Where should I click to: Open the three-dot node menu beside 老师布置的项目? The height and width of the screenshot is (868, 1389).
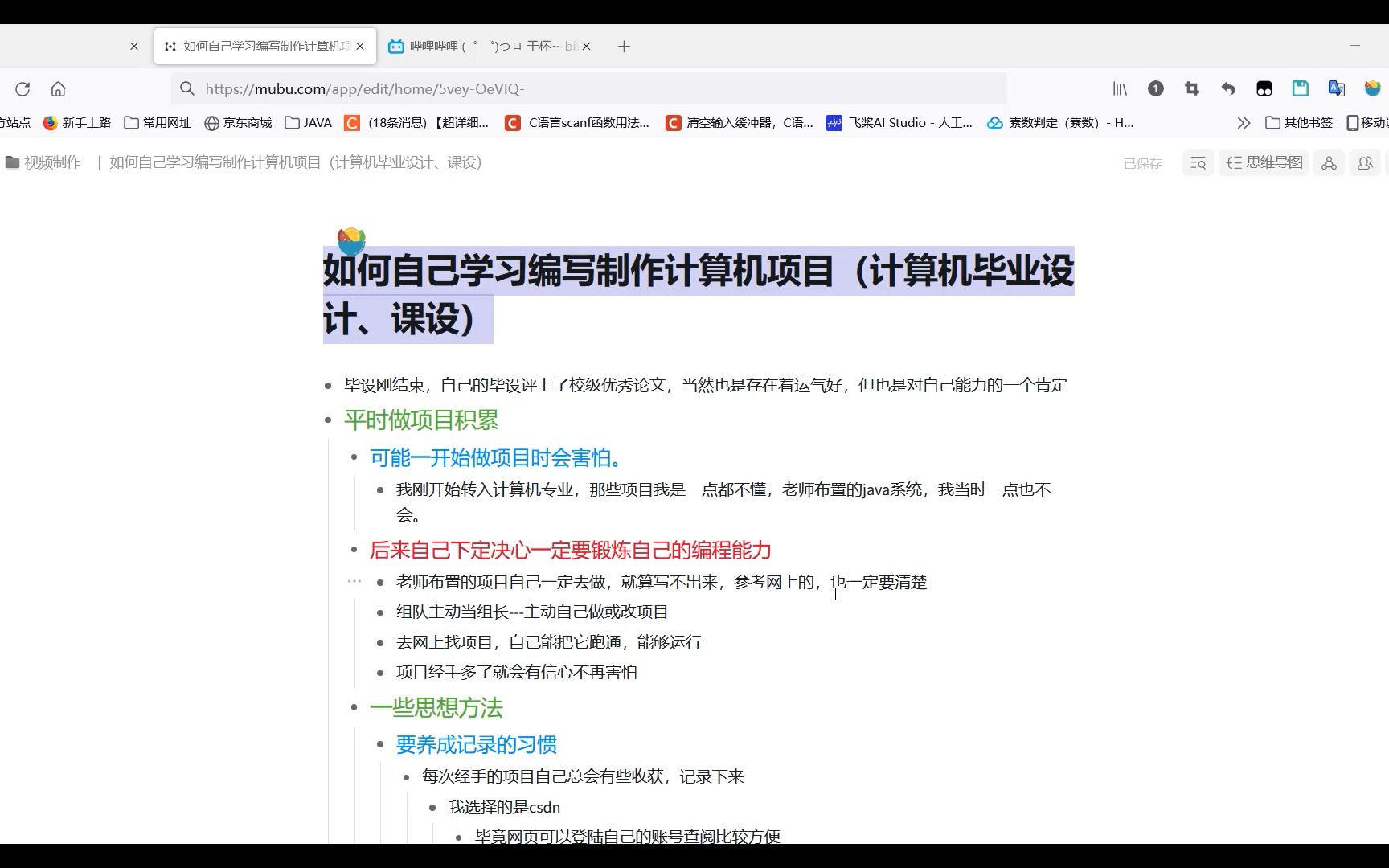(354, 581)
